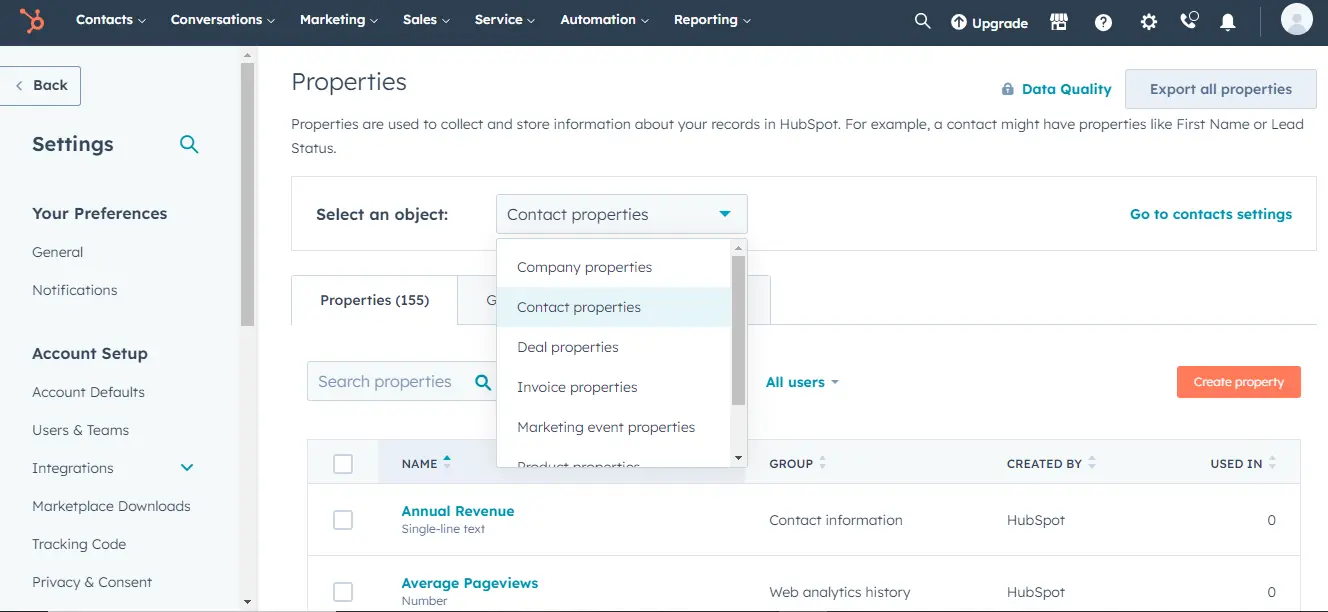
Task: Click the settings sidebar scrollbar thumb
Action: 248,194
